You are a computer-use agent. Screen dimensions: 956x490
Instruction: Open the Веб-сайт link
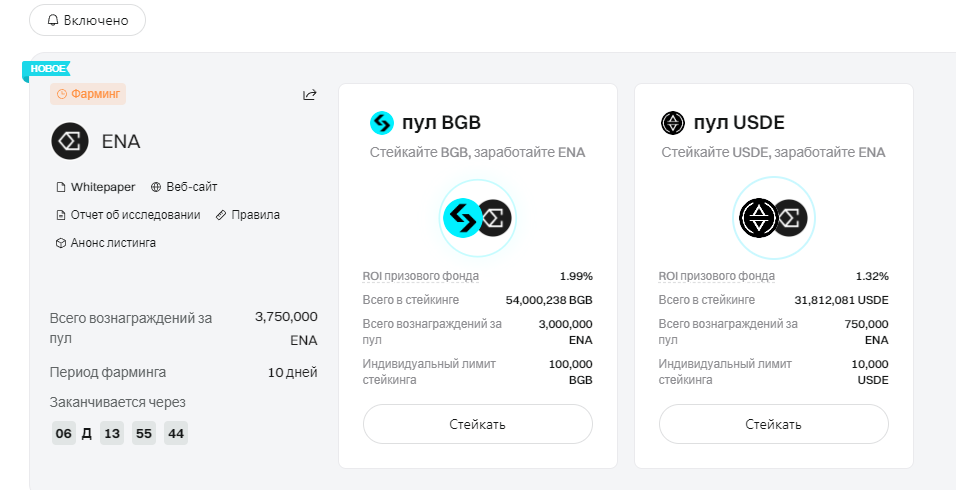pyautogui.click(x=184, y=187)
